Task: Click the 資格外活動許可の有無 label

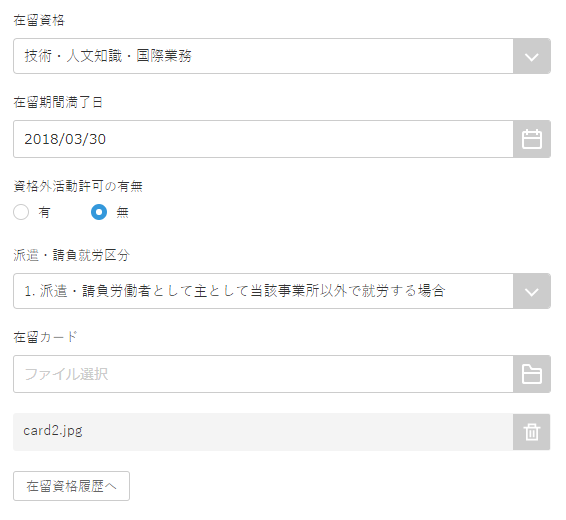Action: pos(78,186)
